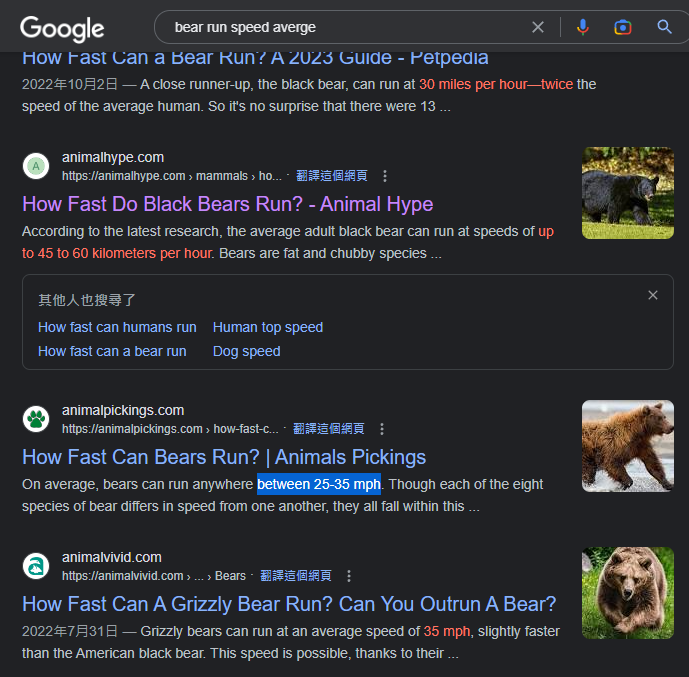This screenshot has height=677, width=689.
Task: Click the '2022年10月2日' date text
Action: pyautogui.click(x=70, y=84)
